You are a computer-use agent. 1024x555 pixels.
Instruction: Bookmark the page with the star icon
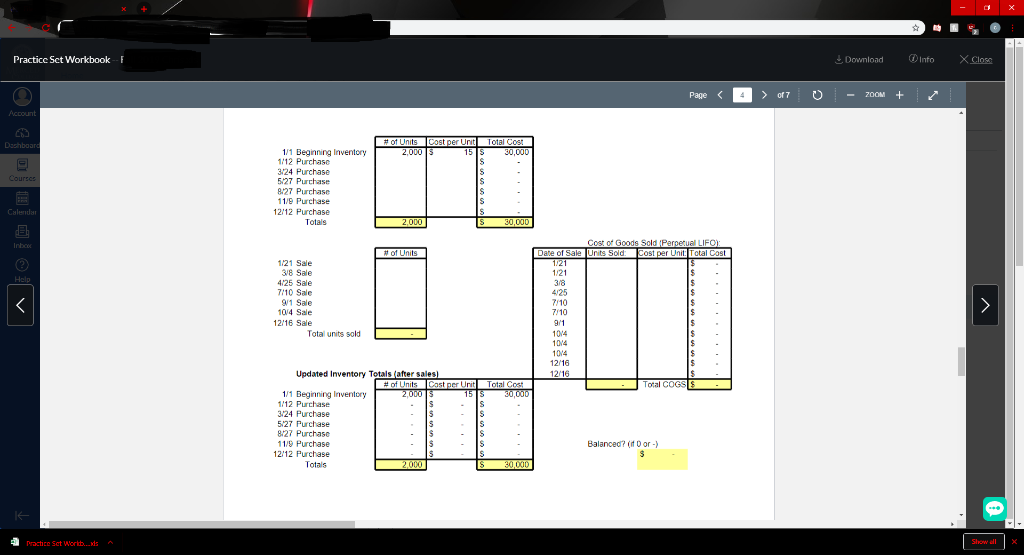coord(916,27)
